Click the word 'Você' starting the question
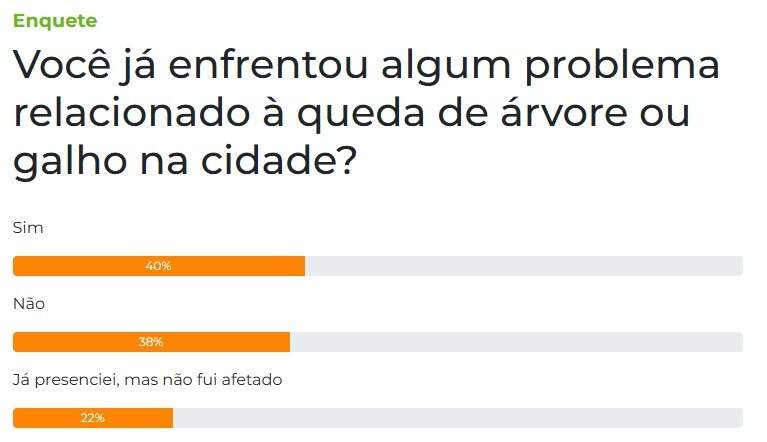 62,64
